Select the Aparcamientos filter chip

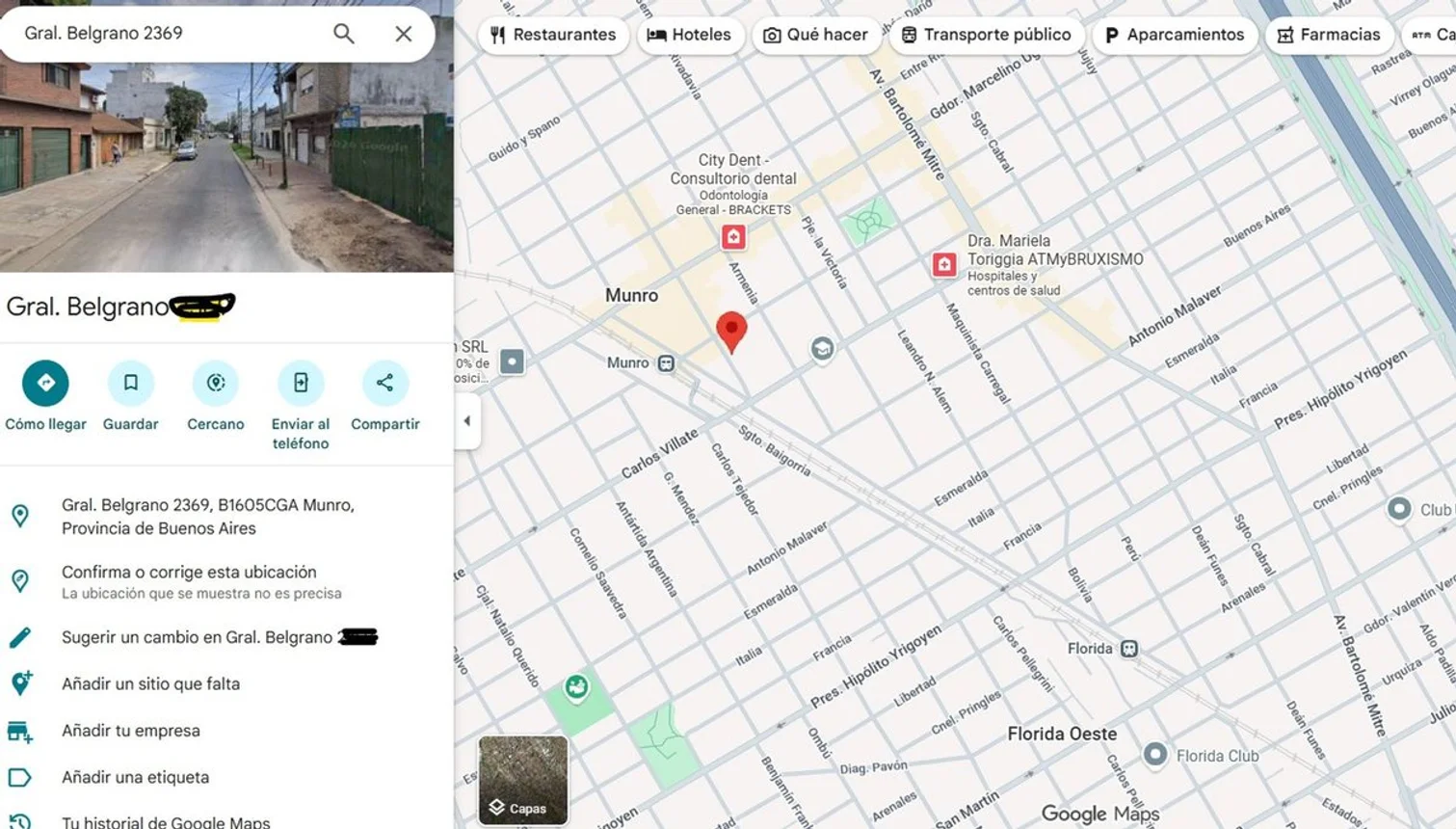[x=1175, y=35]
